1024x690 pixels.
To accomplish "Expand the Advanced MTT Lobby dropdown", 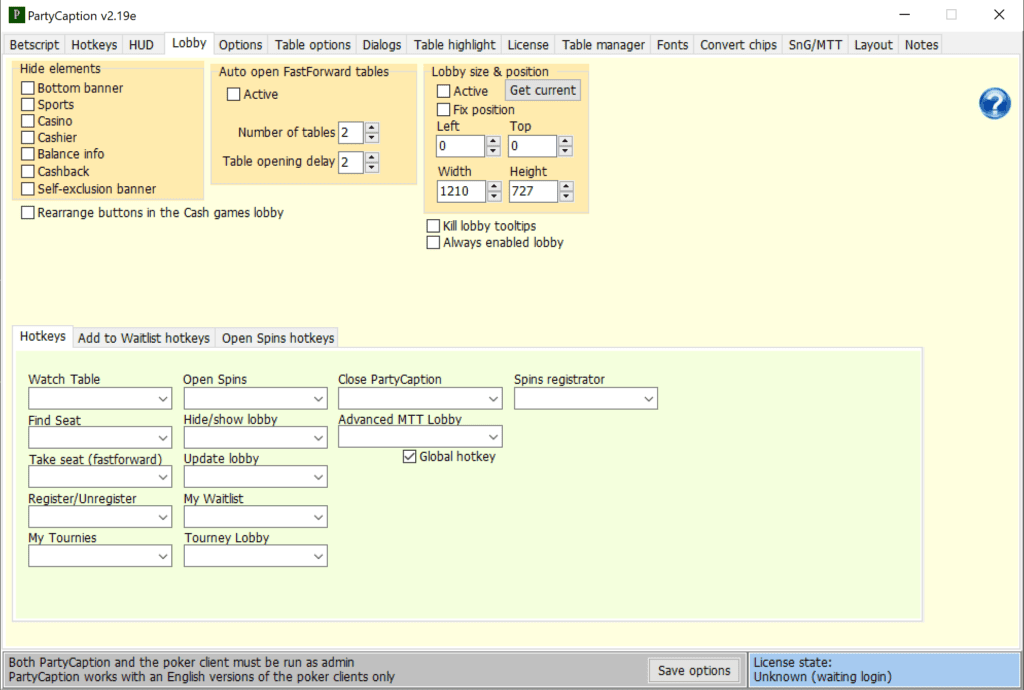I will click(x=420, y=437).
